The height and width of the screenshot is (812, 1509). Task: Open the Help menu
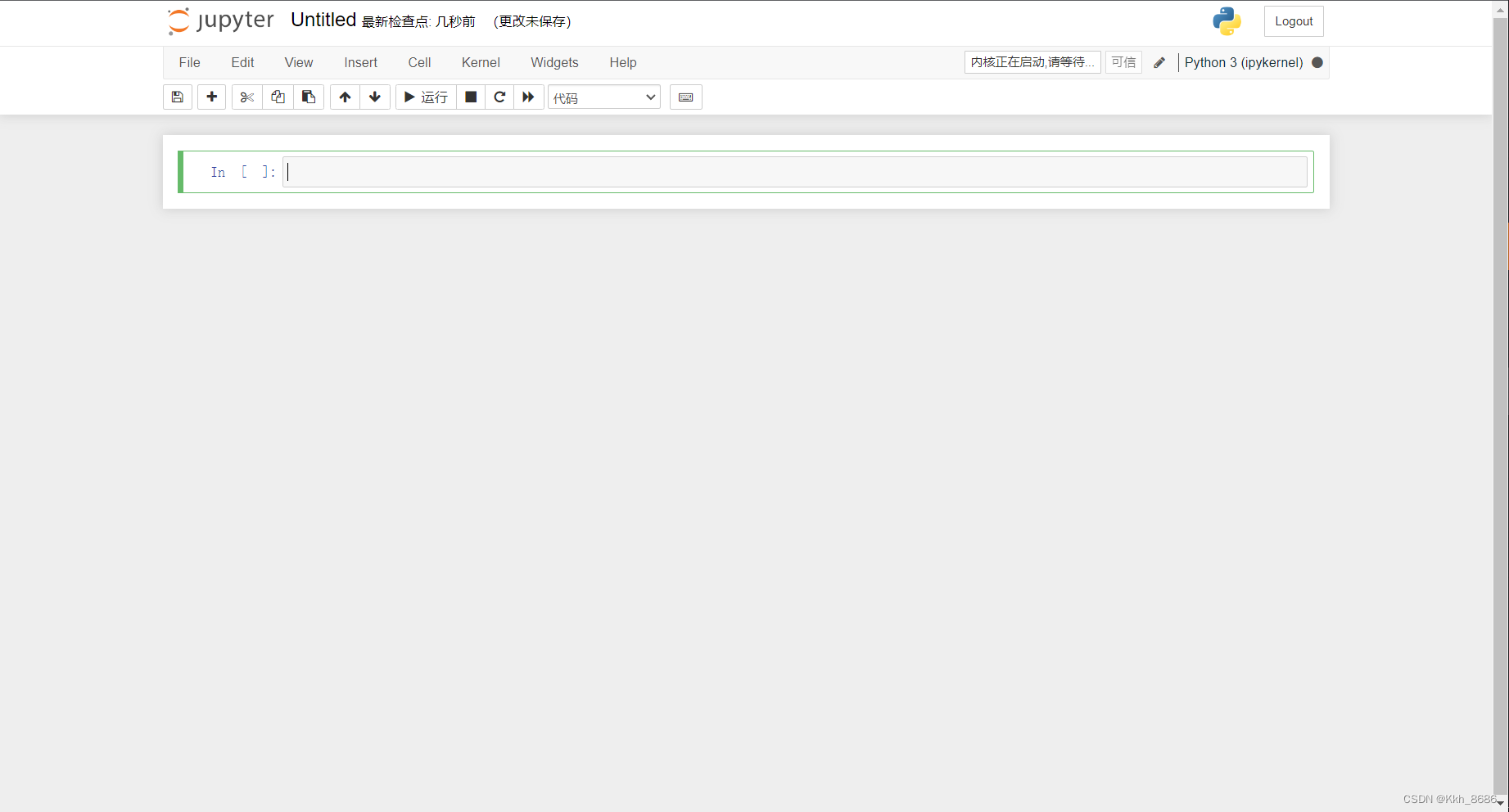click(623, 63)
